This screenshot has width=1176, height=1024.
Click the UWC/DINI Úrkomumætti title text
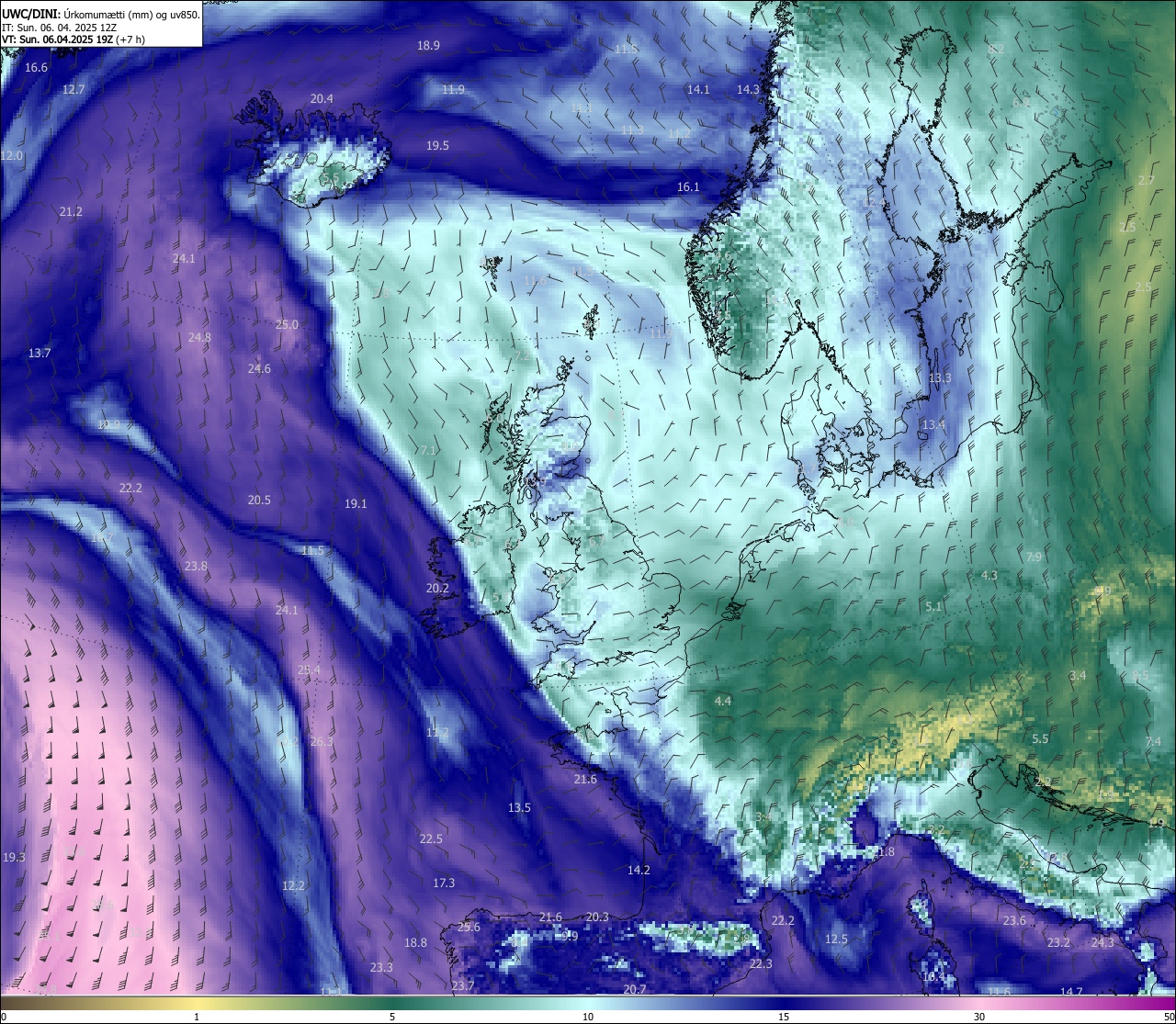click(100, 14)
